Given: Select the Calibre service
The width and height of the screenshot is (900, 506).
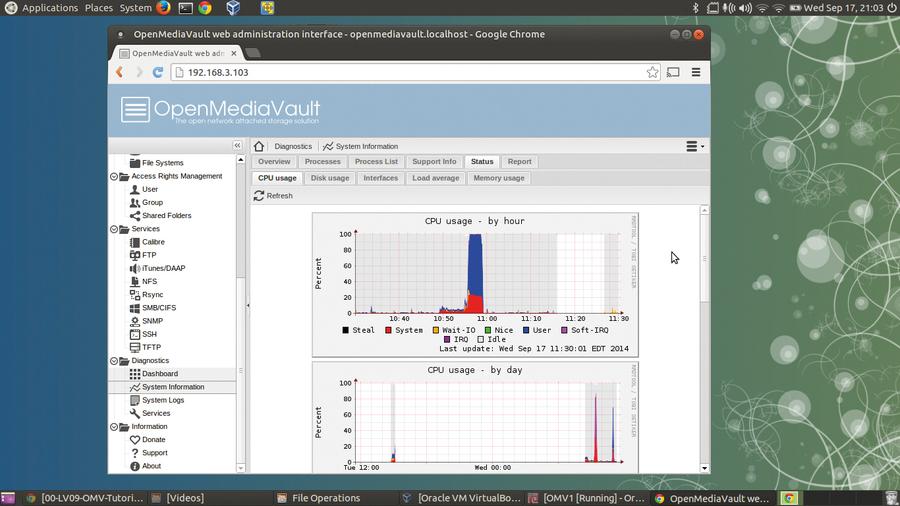Looking at the screenshot, I should [x=147, y=242].
